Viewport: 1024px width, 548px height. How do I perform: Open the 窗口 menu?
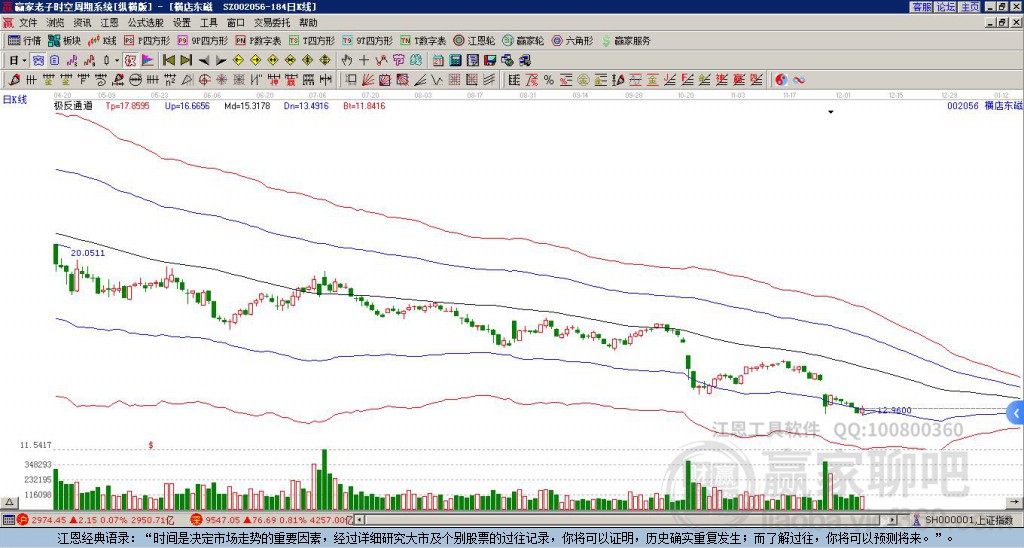click(x=236, y=23)
